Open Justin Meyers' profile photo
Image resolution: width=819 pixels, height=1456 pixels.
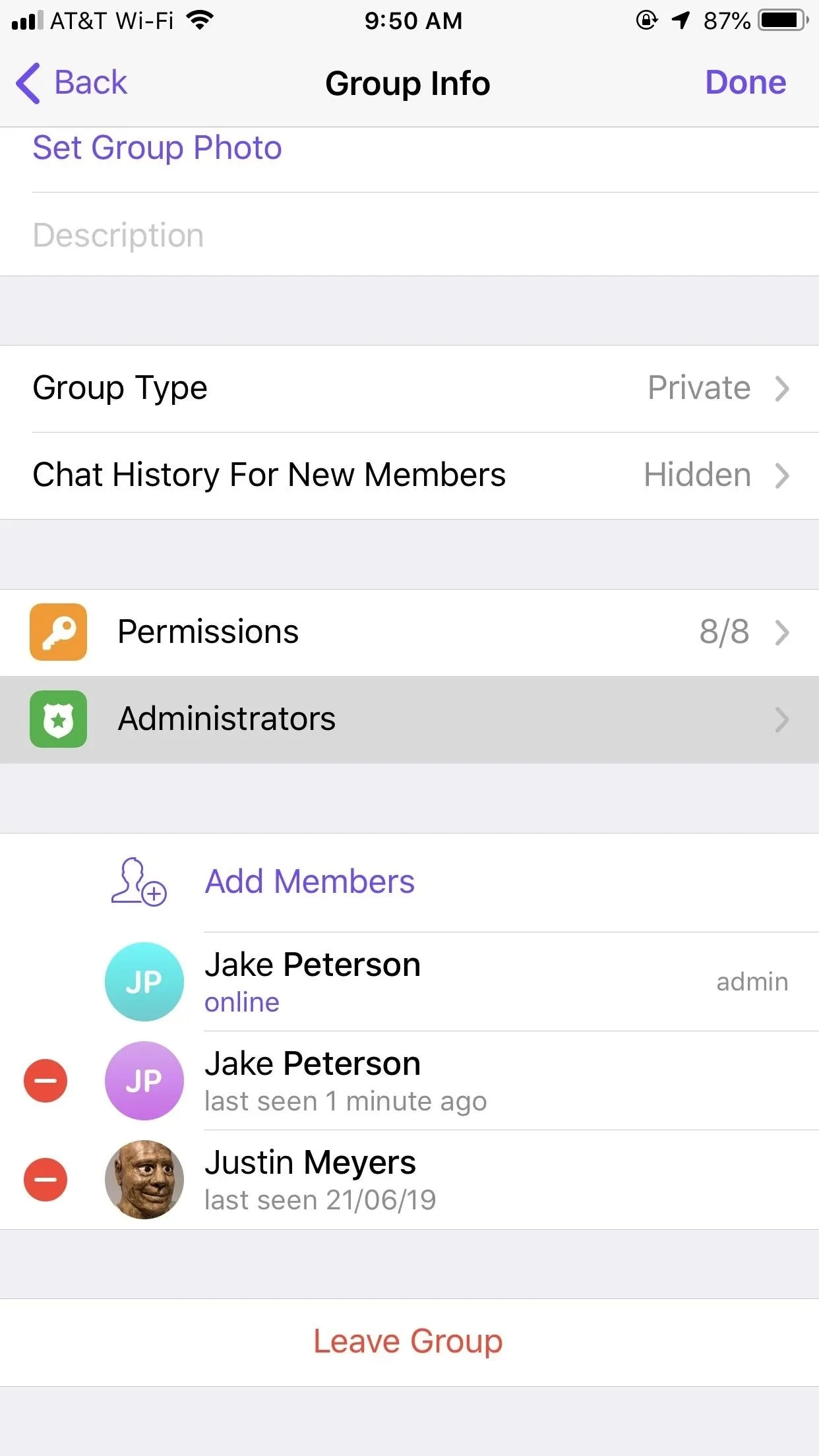pyautogui.click(x=144, y=1180)
